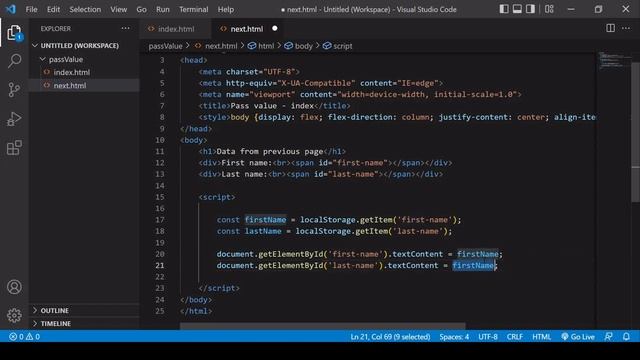This screenshot has height=360, width=640.
Task: Open the File menu
Action: [x=31, y=9]
